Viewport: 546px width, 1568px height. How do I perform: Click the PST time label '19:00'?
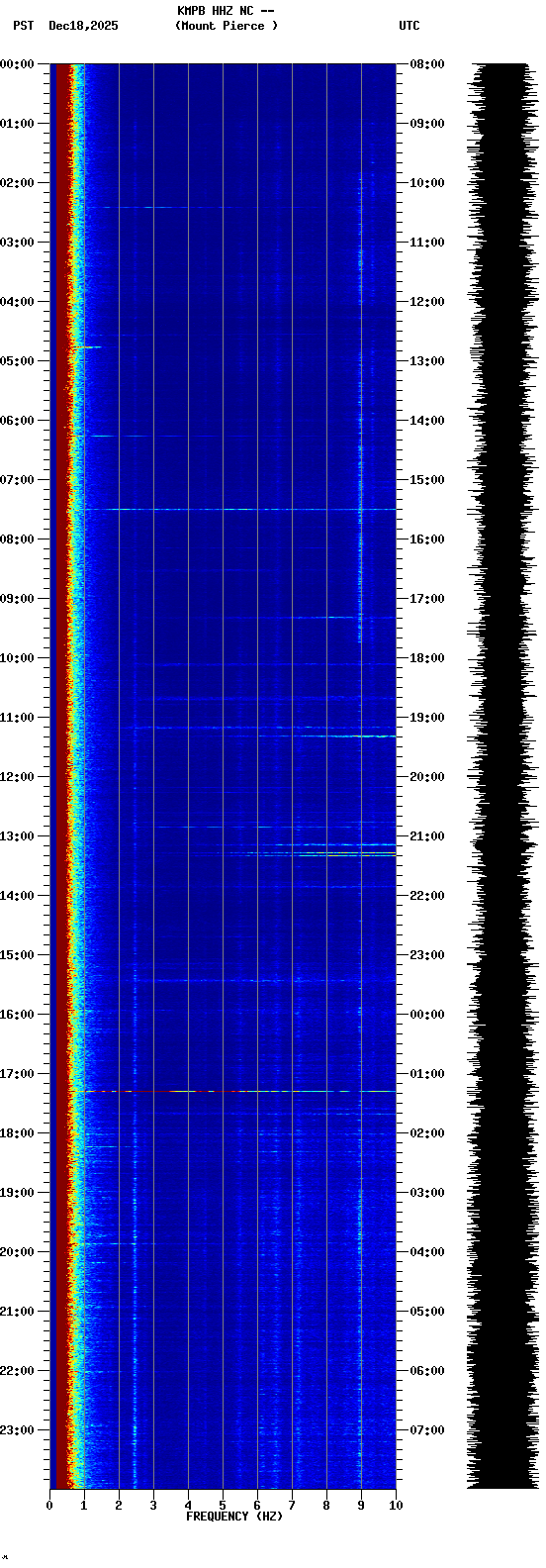[17, 1193]
